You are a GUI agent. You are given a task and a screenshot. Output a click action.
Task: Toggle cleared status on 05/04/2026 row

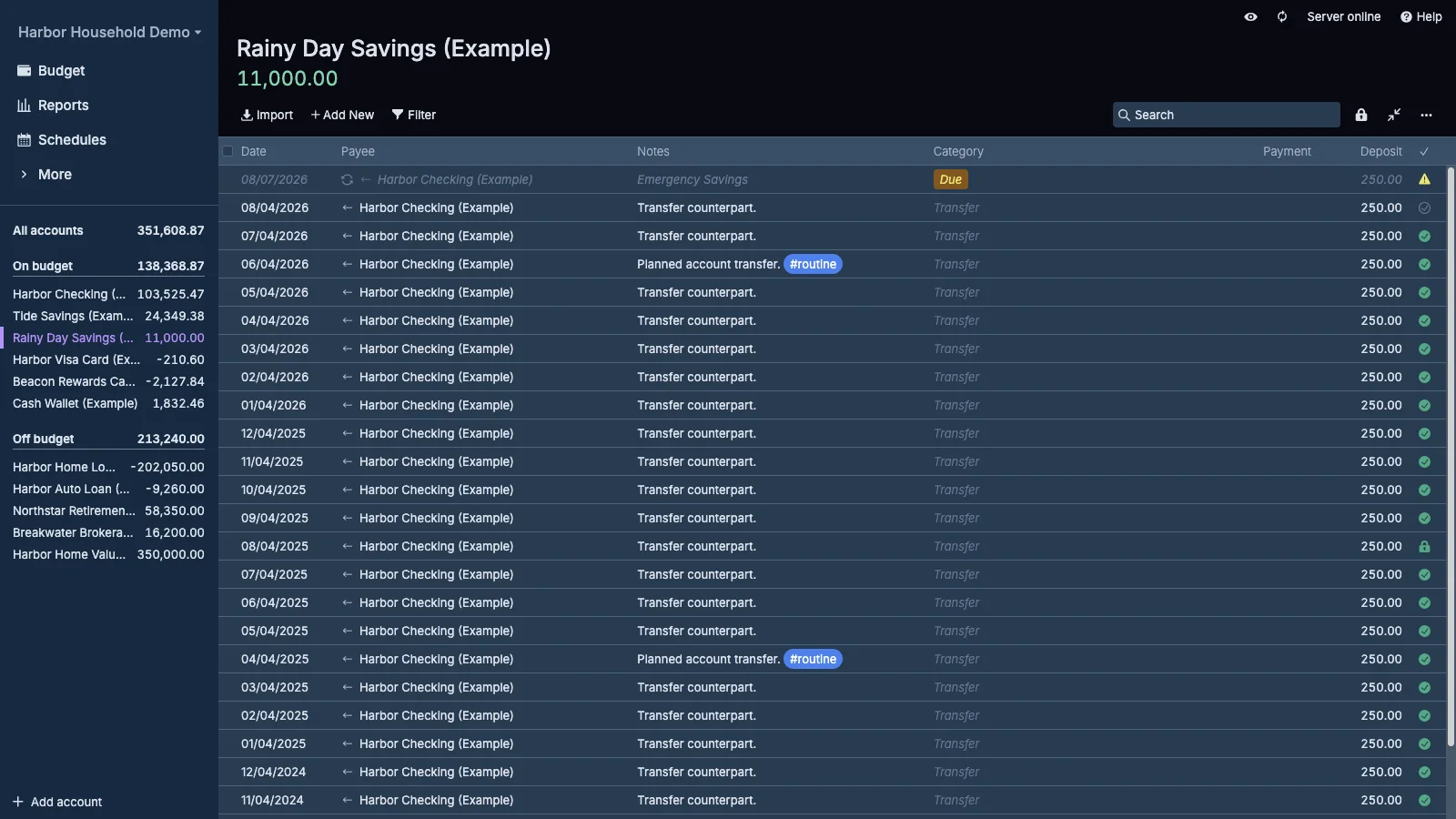tap(1424, 292)
